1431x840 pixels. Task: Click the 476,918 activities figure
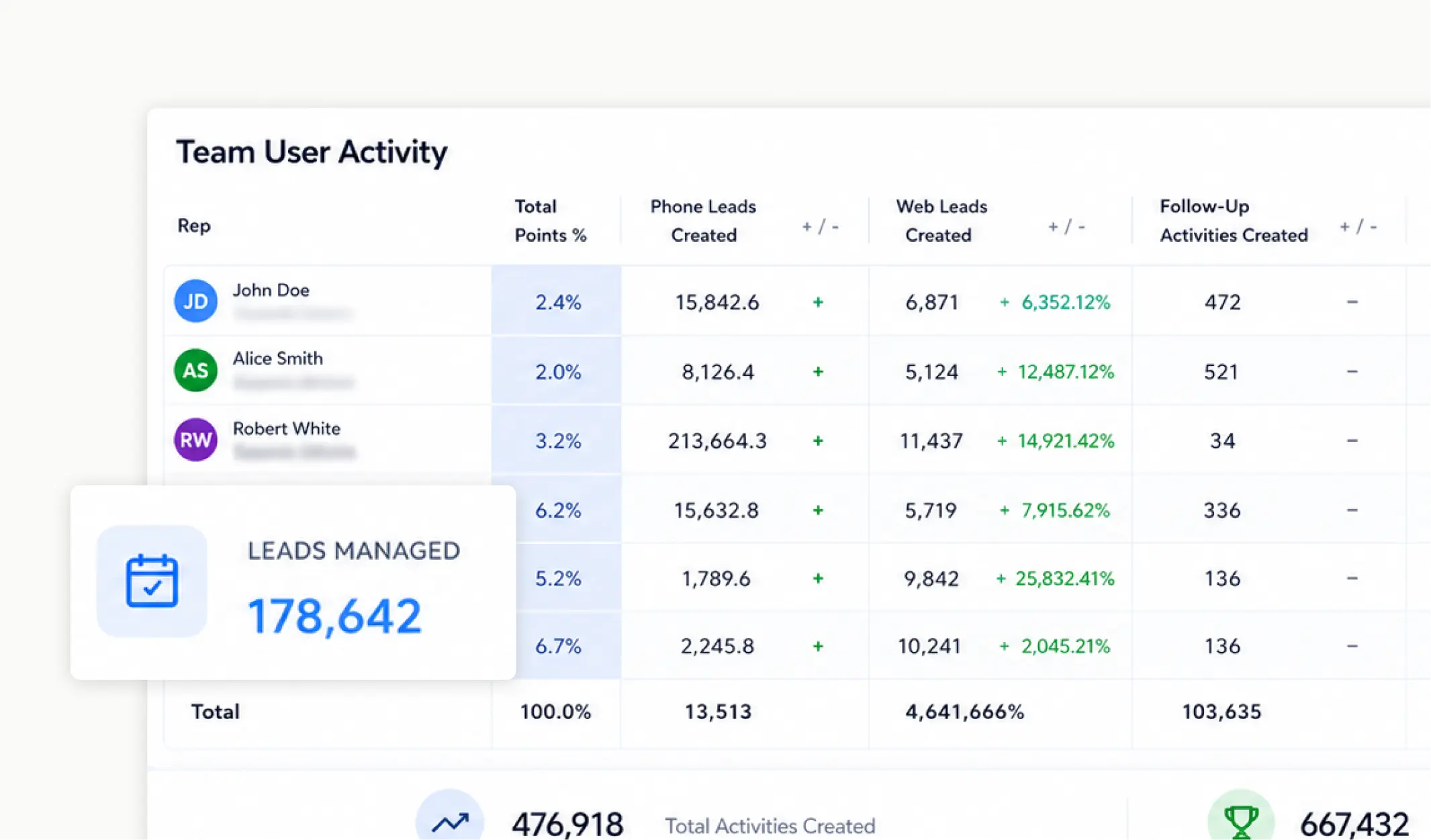(x=567, y=825)
